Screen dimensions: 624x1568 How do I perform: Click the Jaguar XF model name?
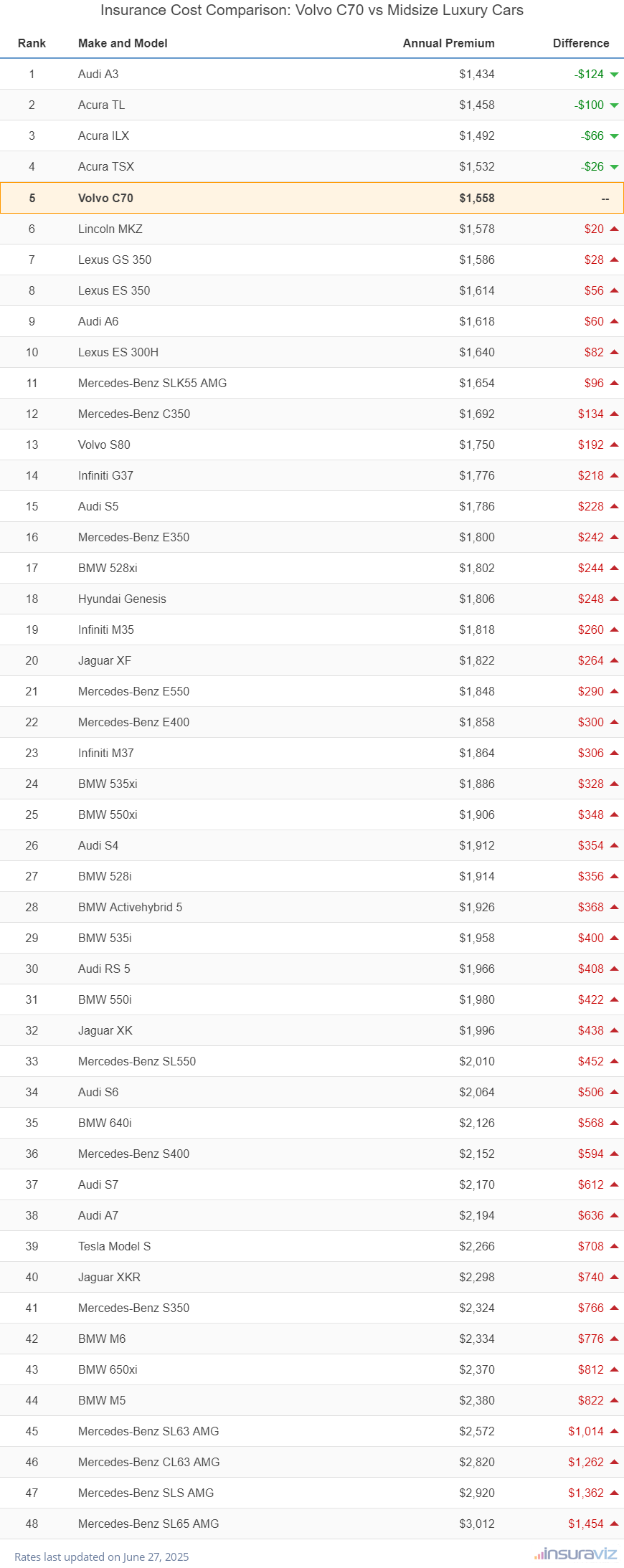[x=105, y=660]
